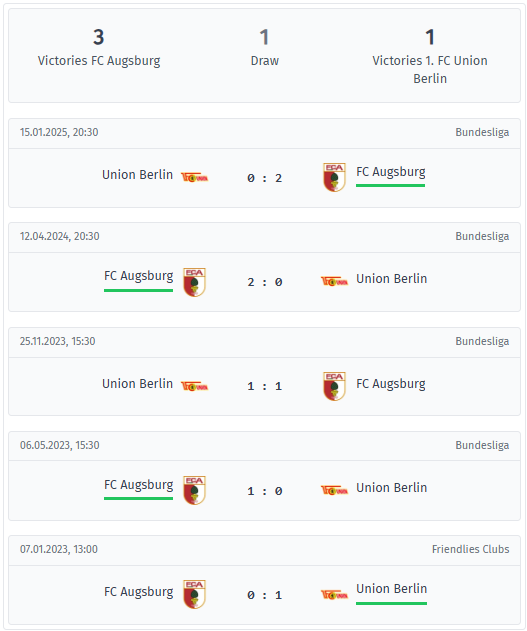Click Bundesliga label on 06.05.2023 match

point(482,445)
